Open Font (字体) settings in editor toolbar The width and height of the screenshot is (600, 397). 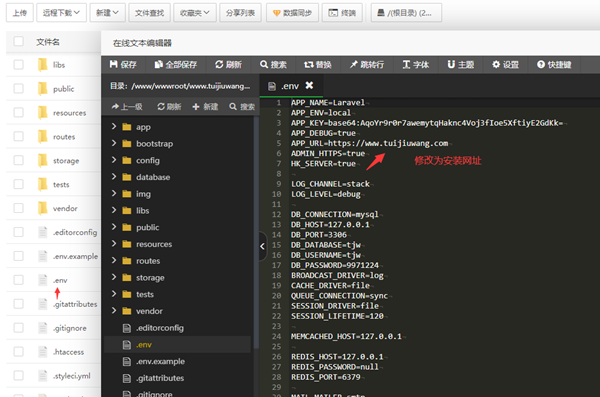(x=416, y=64)
